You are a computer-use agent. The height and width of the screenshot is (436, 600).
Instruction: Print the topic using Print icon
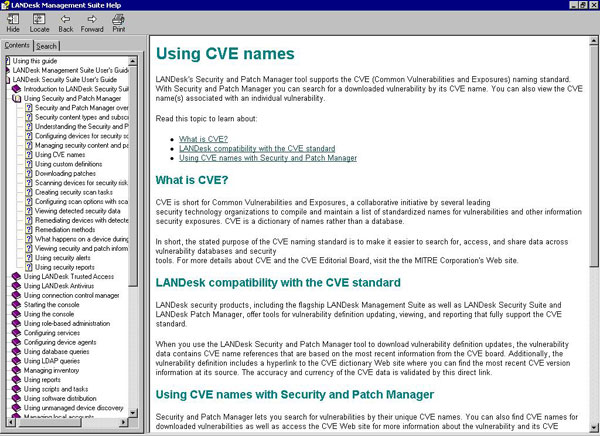pos(118,20)
